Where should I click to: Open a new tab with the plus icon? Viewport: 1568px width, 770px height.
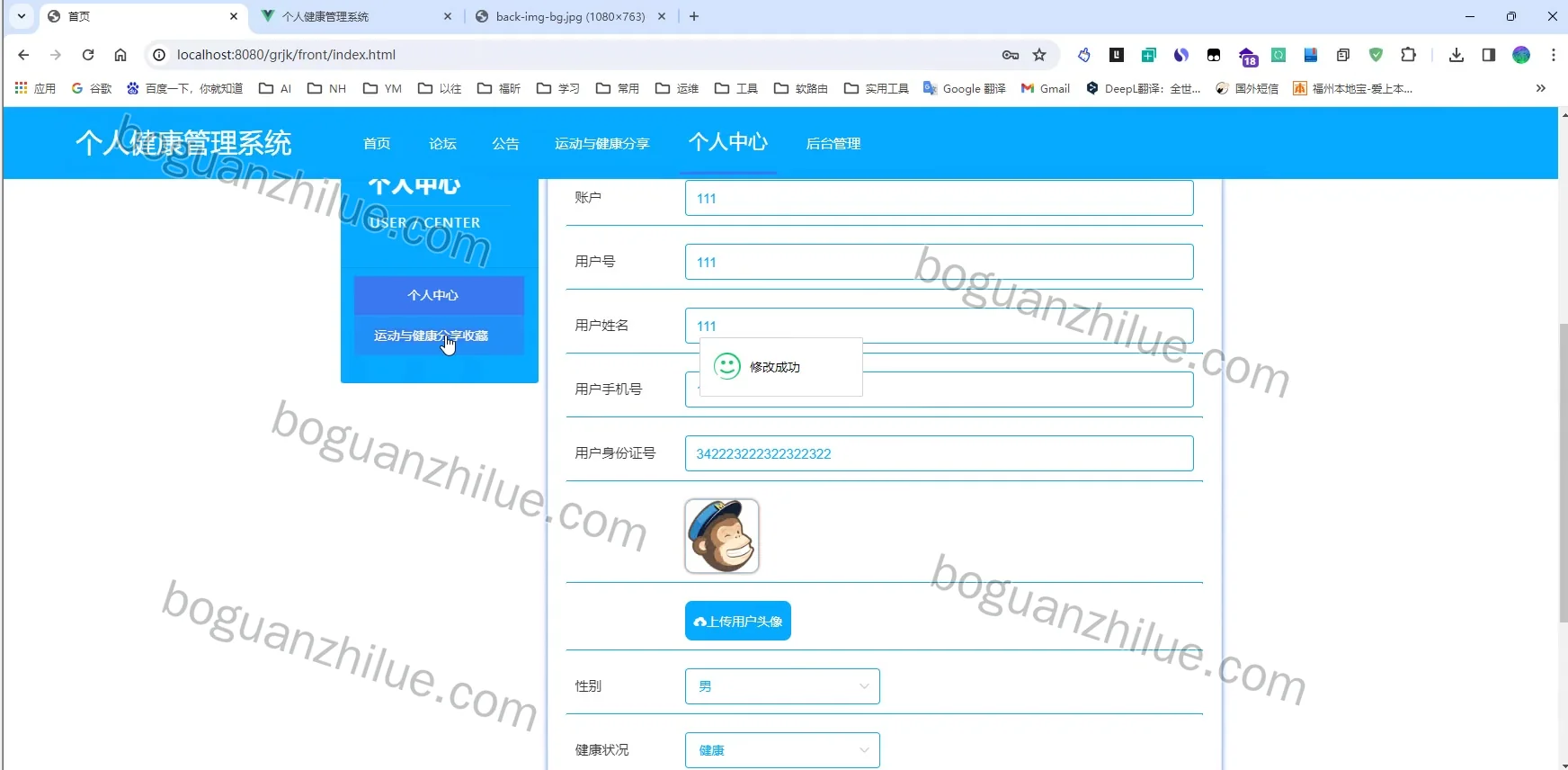[694, 16]
